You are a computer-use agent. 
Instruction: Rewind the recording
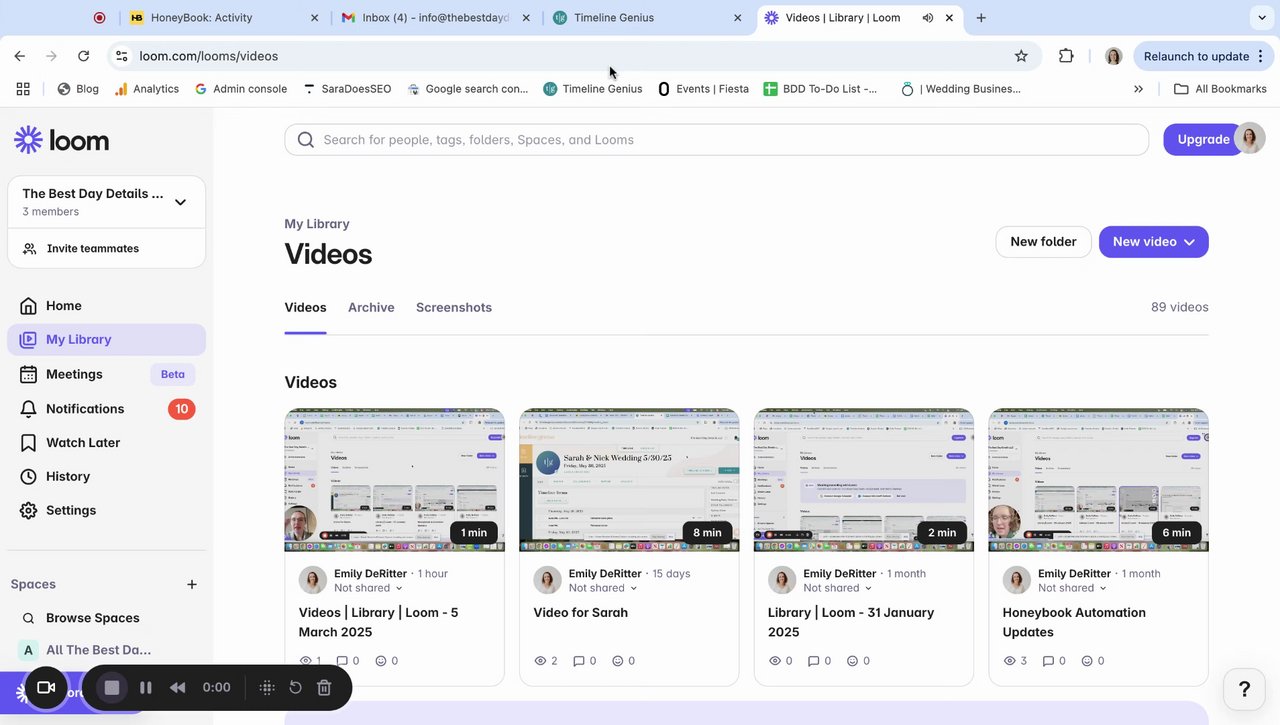coord(178,688)
